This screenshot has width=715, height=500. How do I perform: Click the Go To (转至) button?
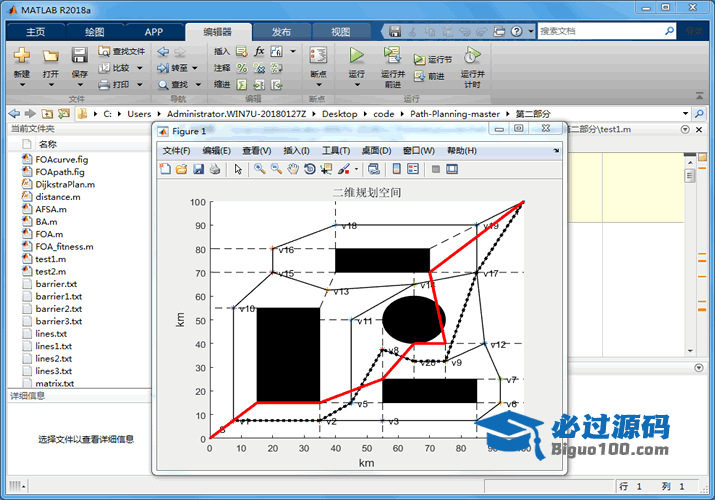click(x=173, y=68)
